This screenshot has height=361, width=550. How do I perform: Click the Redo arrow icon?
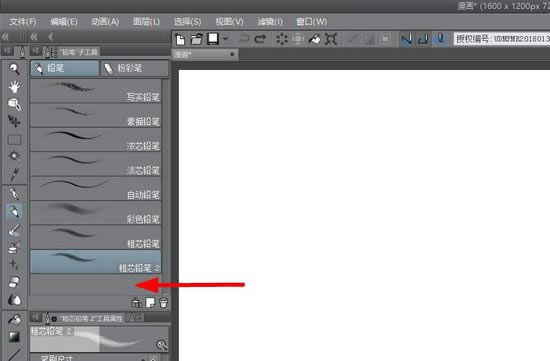pos(260,39)
